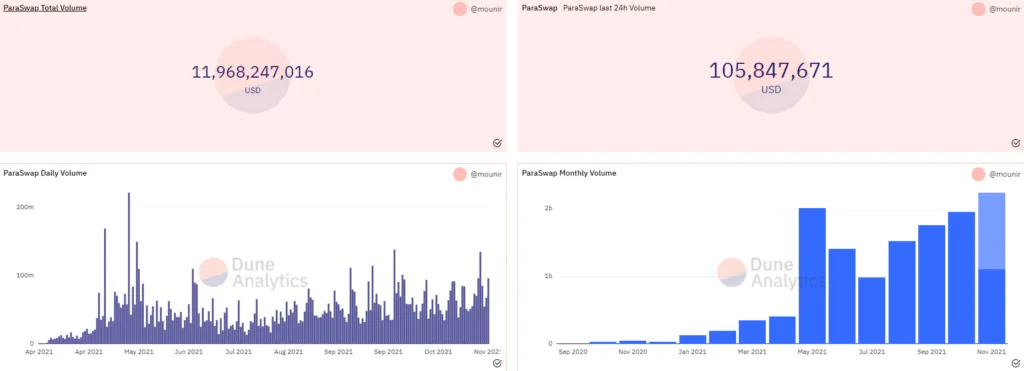This screenshot has height=371, width=1024.
Task: Click the ParaSwap Daily Volume title
Action: (45, 173)
